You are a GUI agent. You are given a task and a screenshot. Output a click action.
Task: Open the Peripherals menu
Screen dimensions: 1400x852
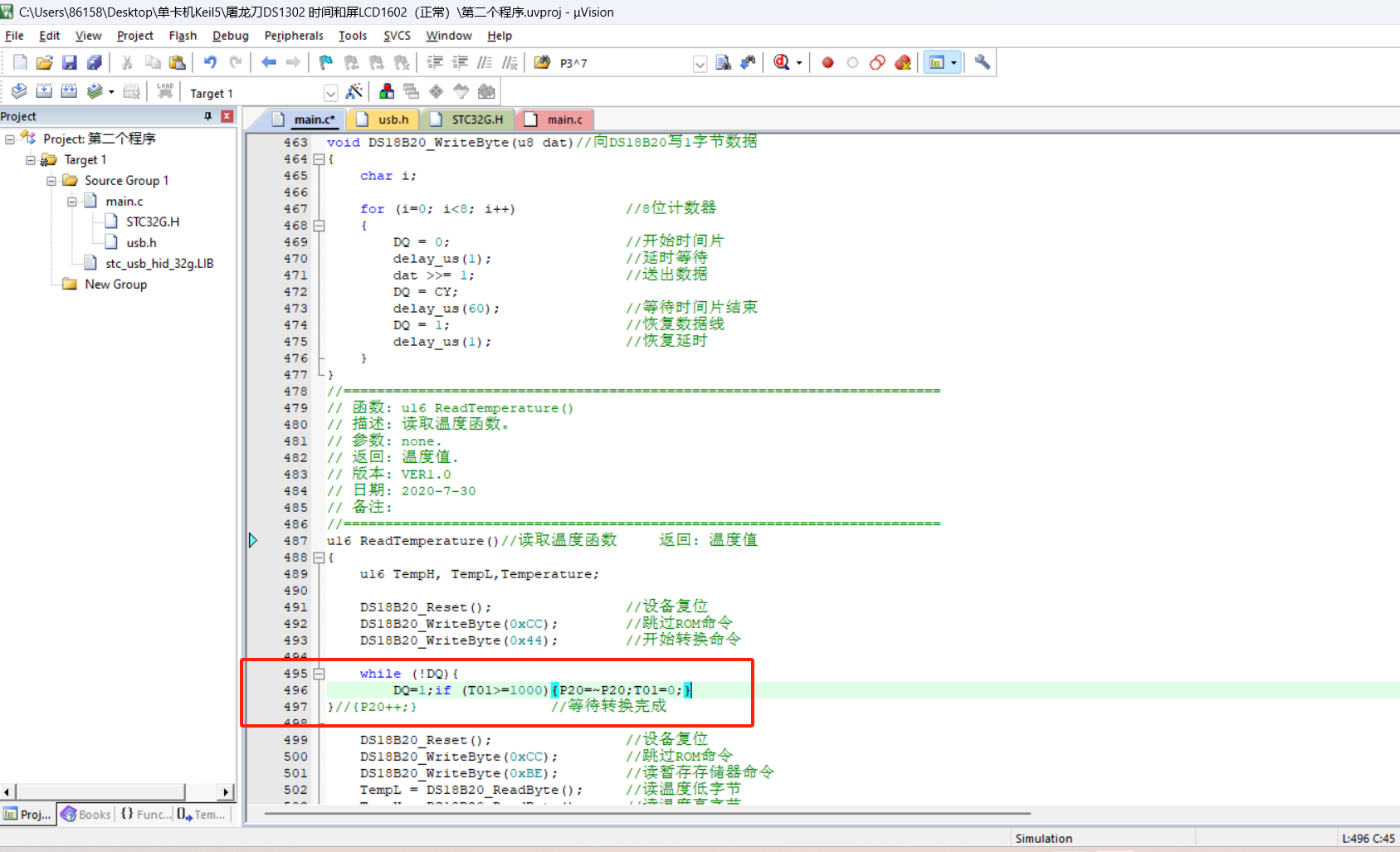tap(294, 36)
